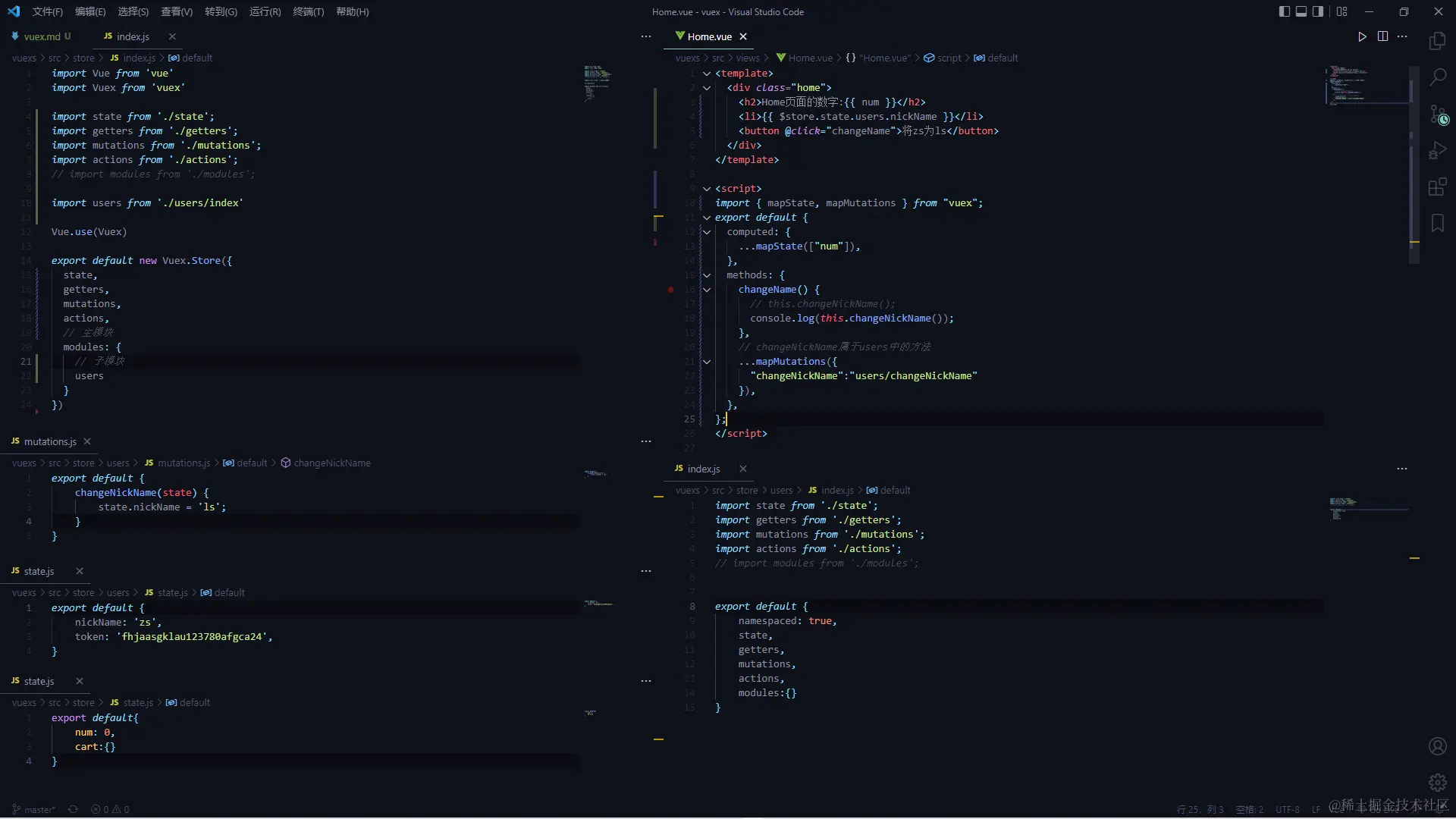Viewport: 1456px width, 819px height.
Task: Collapse the methods block fold arrow
Action: tap(707, 275)
